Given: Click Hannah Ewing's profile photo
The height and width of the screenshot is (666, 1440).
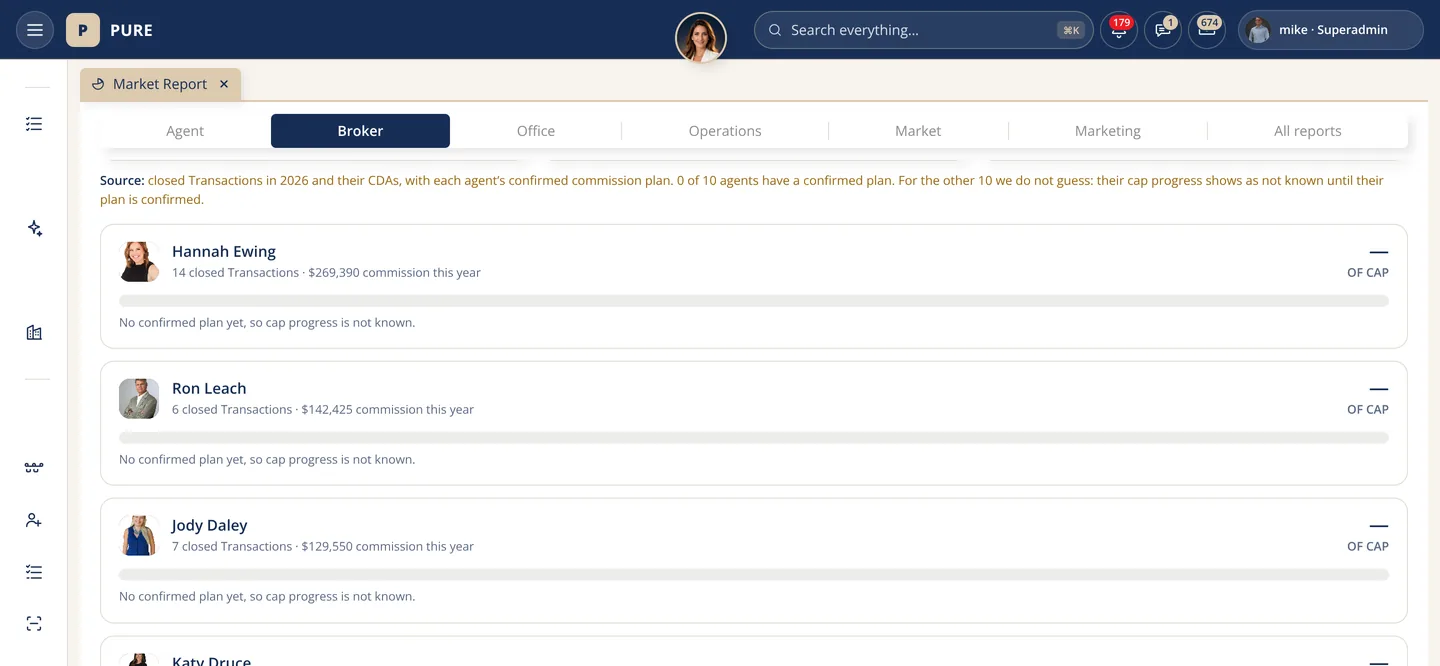Looking at the screenshot, I should click(139, 261).
